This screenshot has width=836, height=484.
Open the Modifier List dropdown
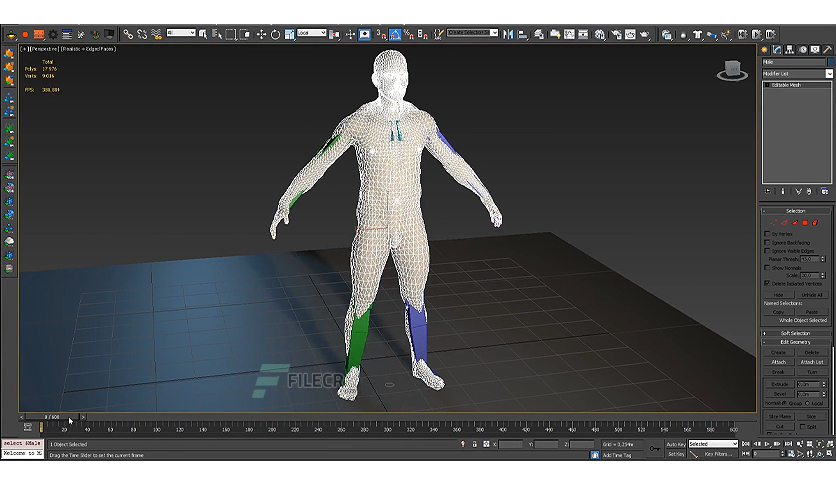click(797, 74)
